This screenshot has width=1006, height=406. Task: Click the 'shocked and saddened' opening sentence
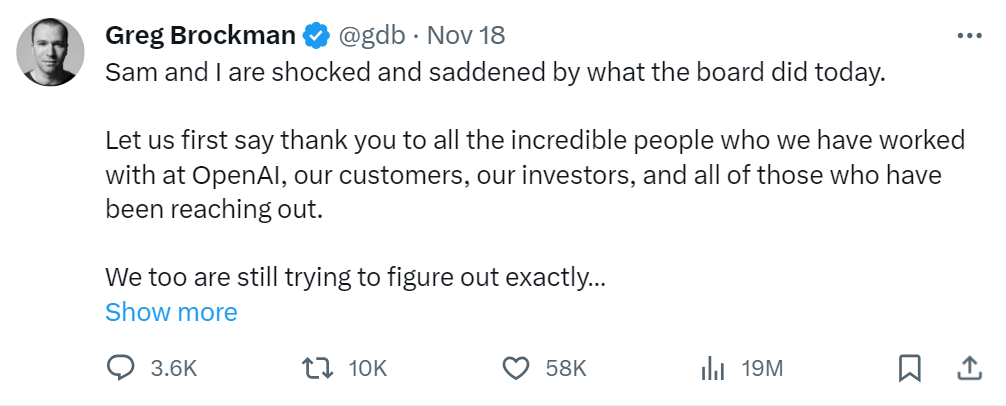tap(495, 74)
